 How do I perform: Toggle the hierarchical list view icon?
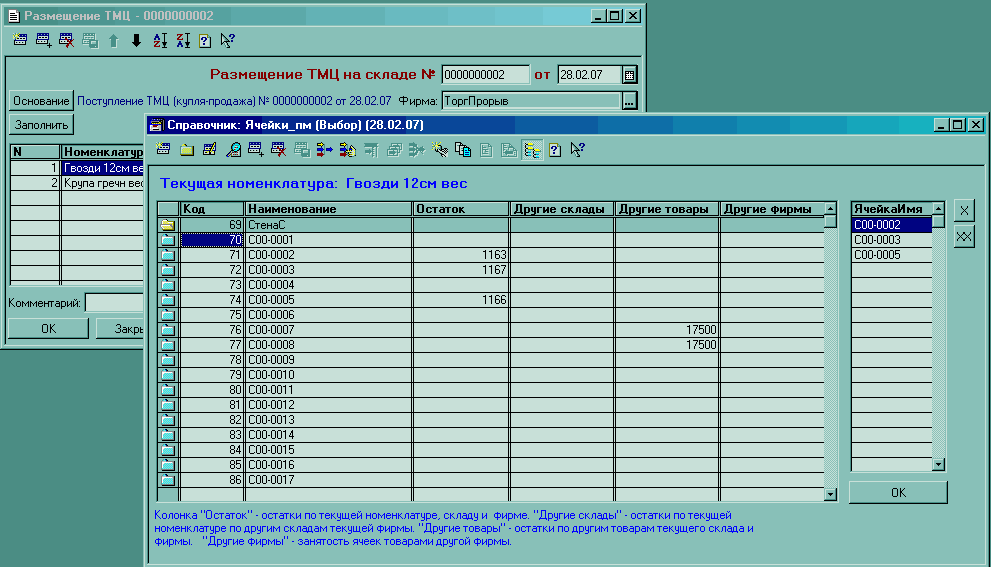[x=532, y=150]
